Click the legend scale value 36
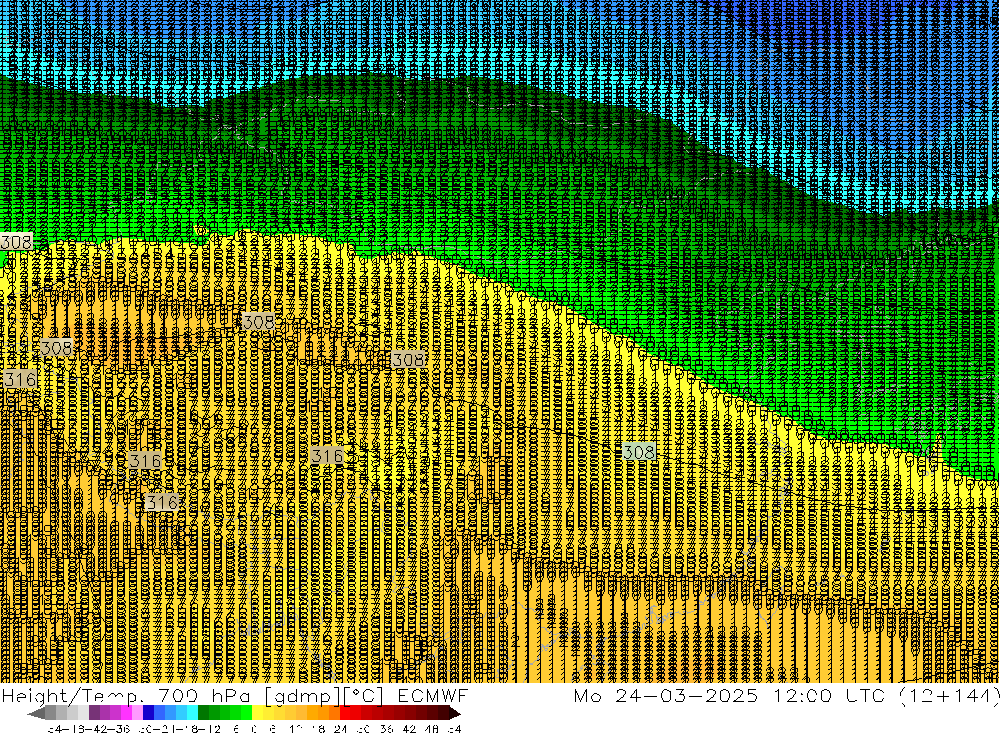This screenshot has height=733, width=1000. pyautogui.click(x=387, y=729)
